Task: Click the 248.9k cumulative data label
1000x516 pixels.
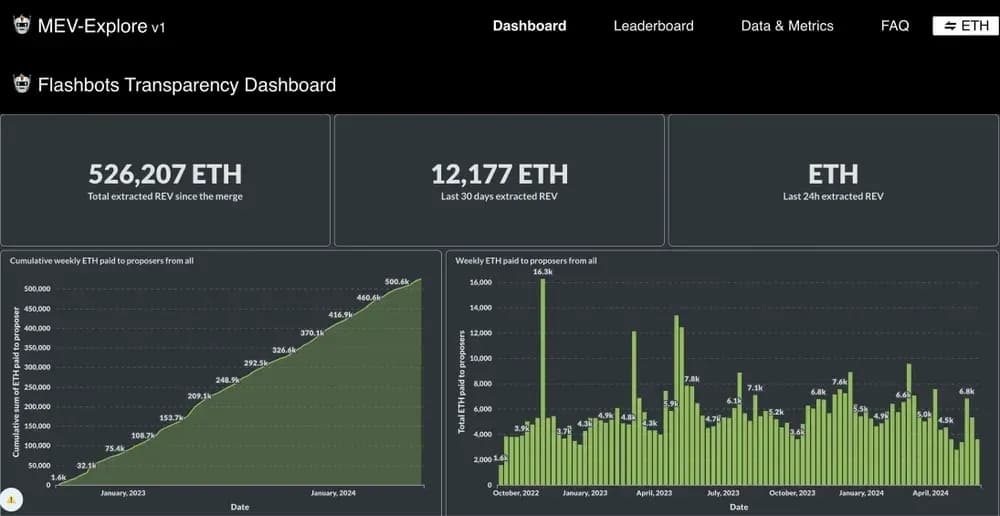Action: pos(228,380)
